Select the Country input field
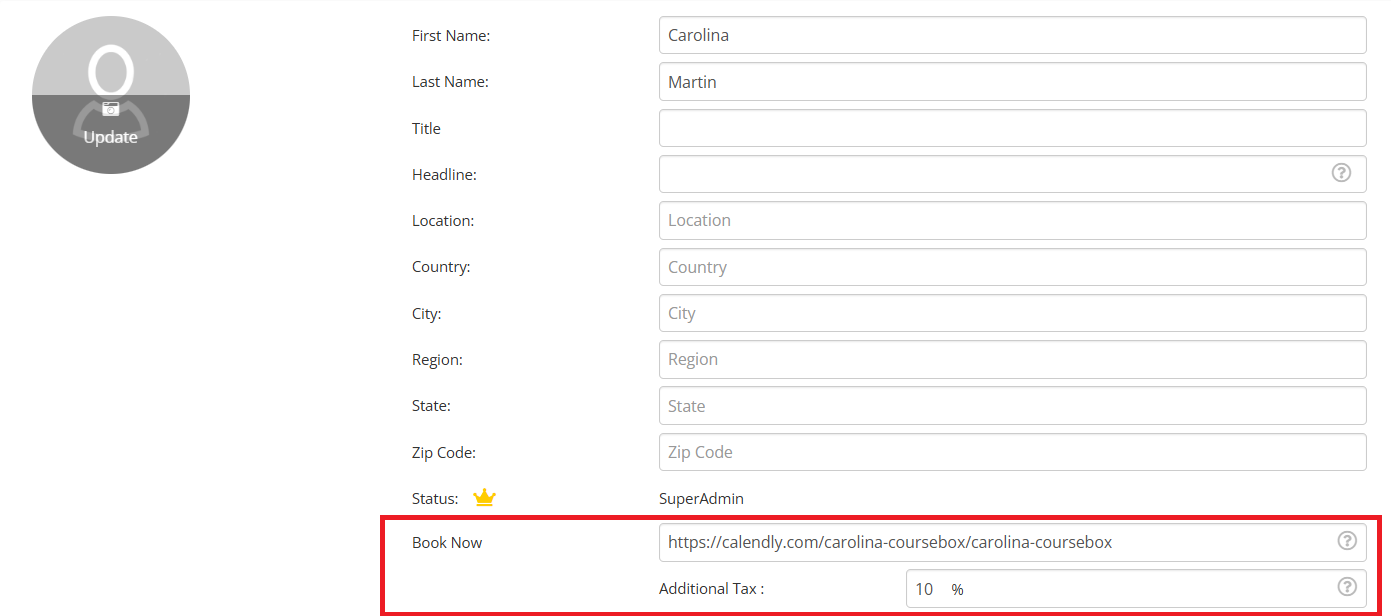Viewport: 1391px width, 616px height. pyautogui.click(x=1012, y=267)
